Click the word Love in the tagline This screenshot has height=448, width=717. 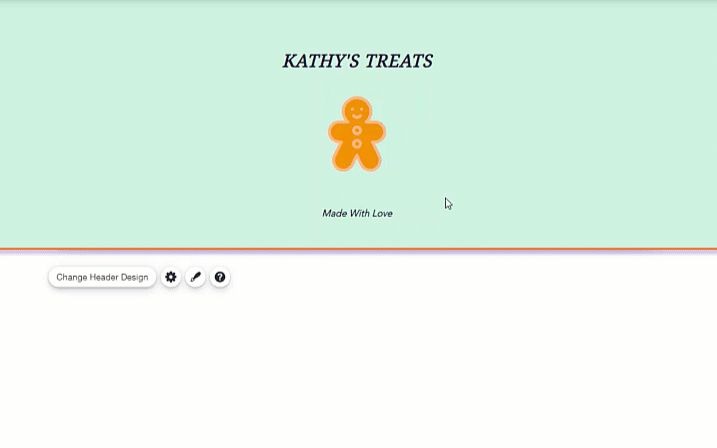[381, 213]
